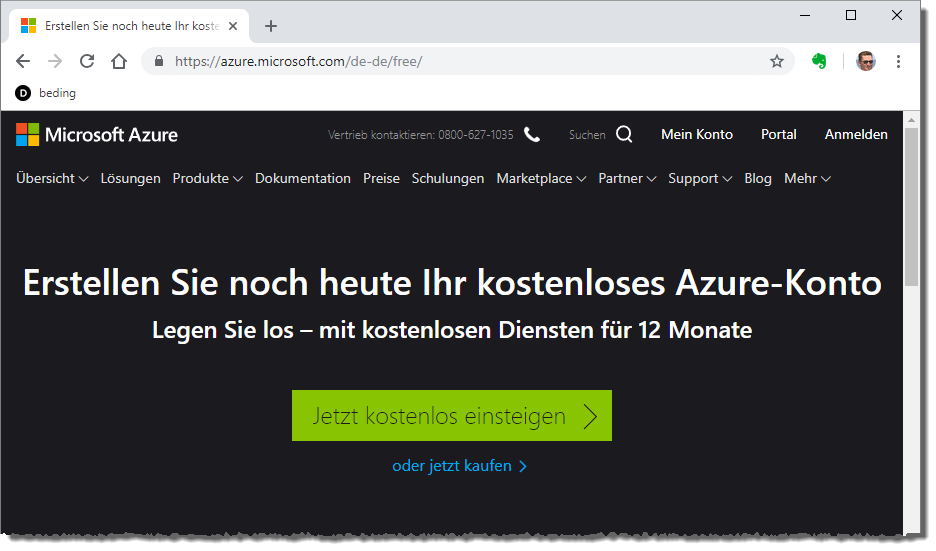936x551 pixels.
Task: Click Anmelden to sign in
Action: [x=856, y=134]
